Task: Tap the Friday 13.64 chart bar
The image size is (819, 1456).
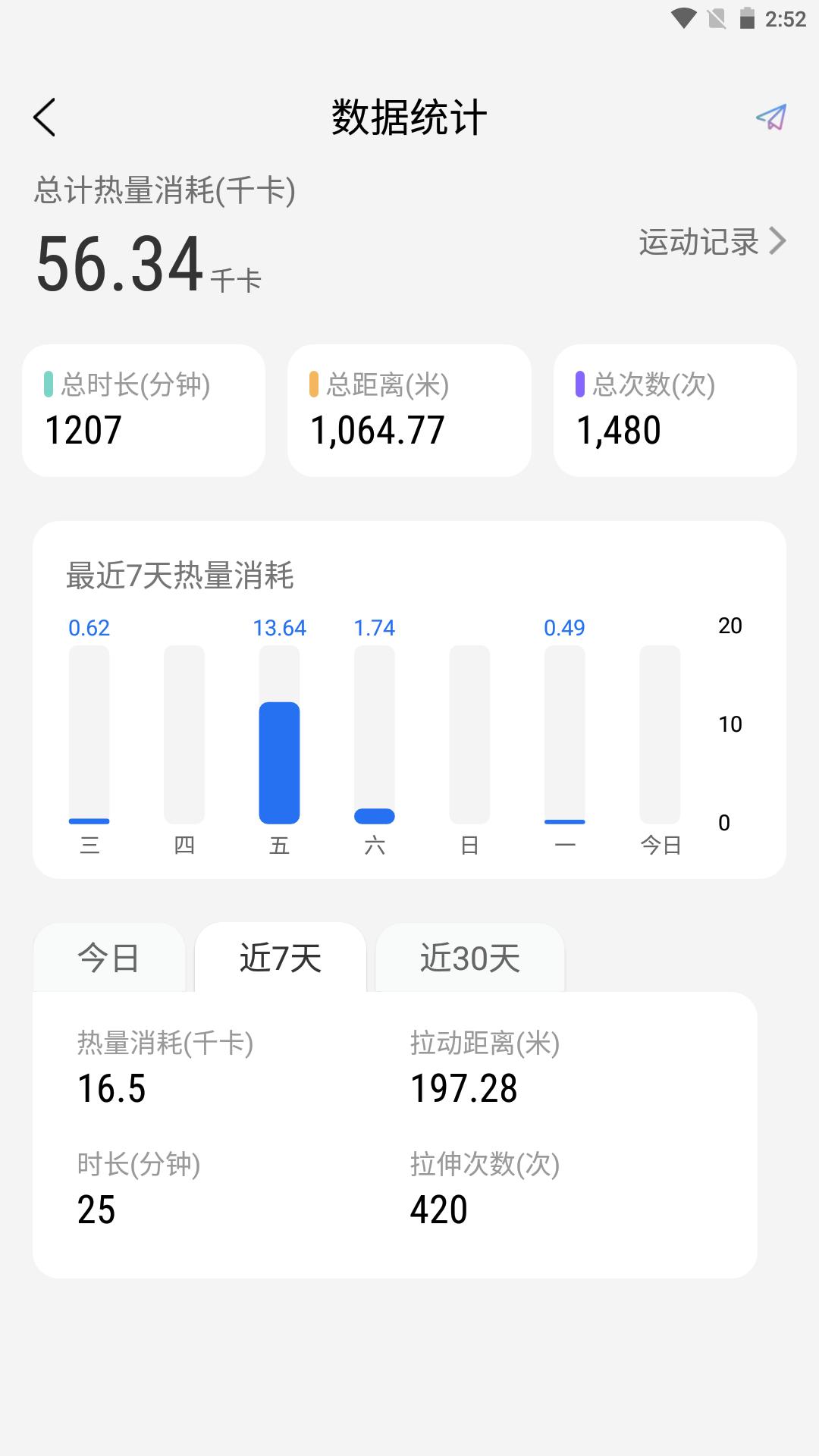Action: [x=279, y=734]
